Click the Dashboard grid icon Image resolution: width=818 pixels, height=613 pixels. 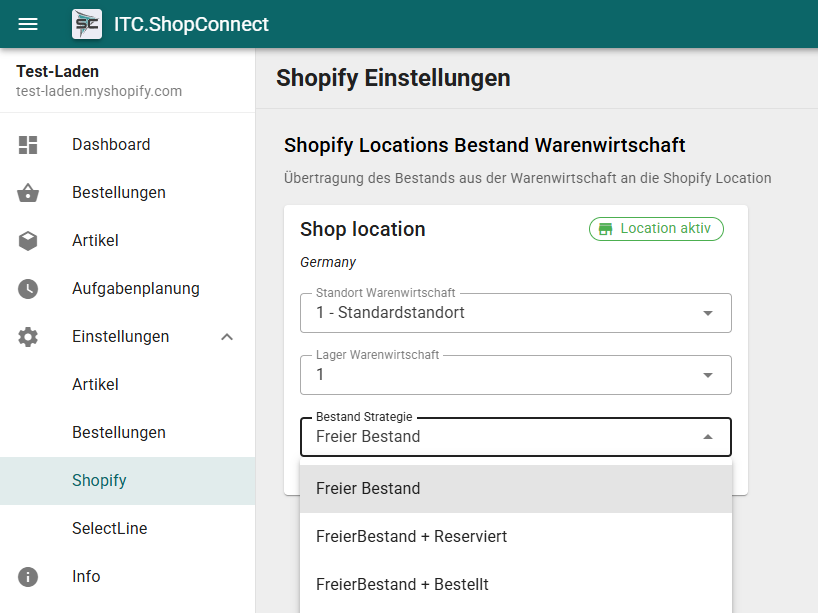point(28,144)
